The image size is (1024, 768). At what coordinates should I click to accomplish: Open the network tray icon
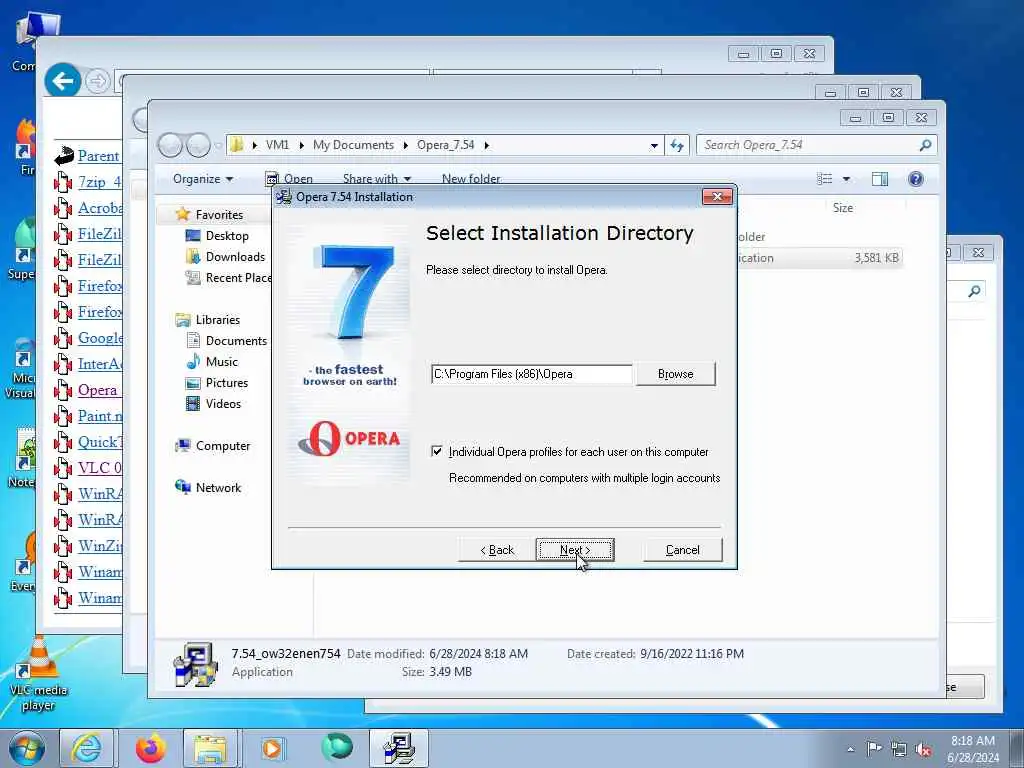pyautogui.click(x=899, y=750)
